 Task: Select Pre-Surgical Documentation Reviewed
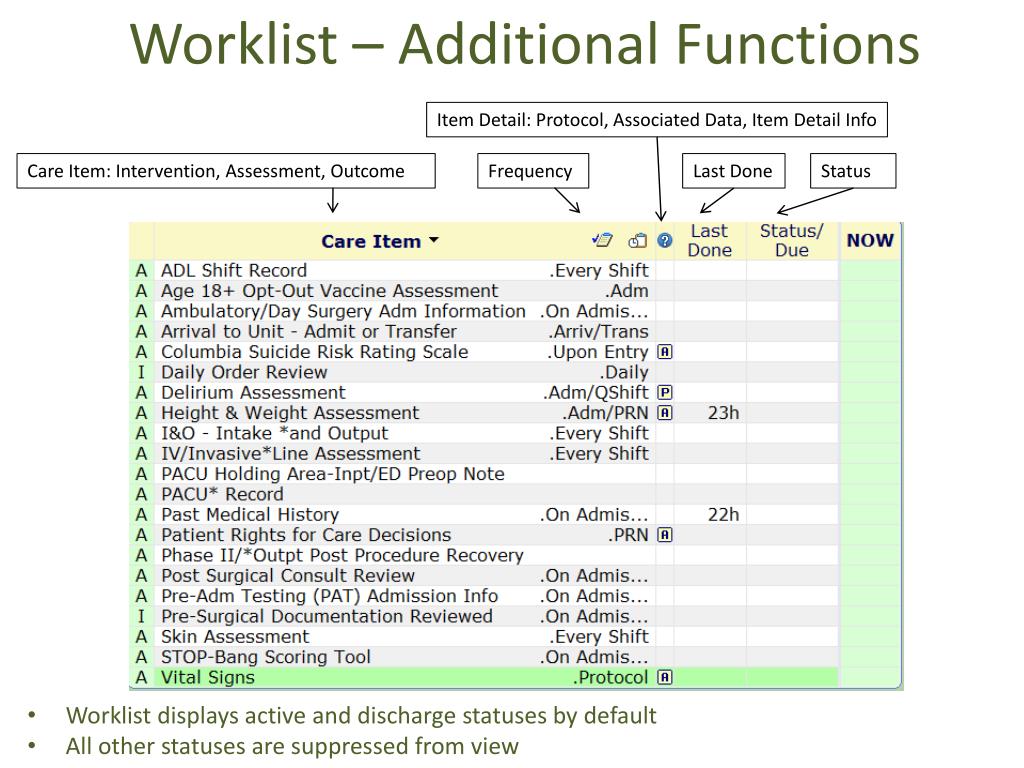tap(327, 616)
